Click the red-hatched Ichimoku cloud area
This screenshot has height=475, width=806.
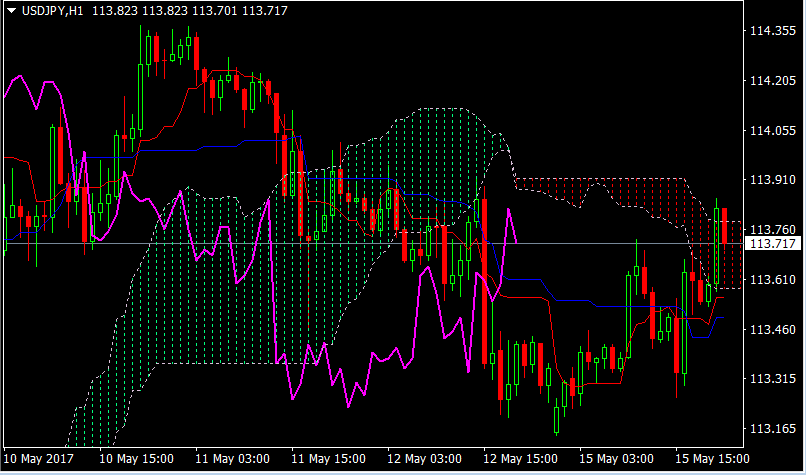[x=640, y=190]
